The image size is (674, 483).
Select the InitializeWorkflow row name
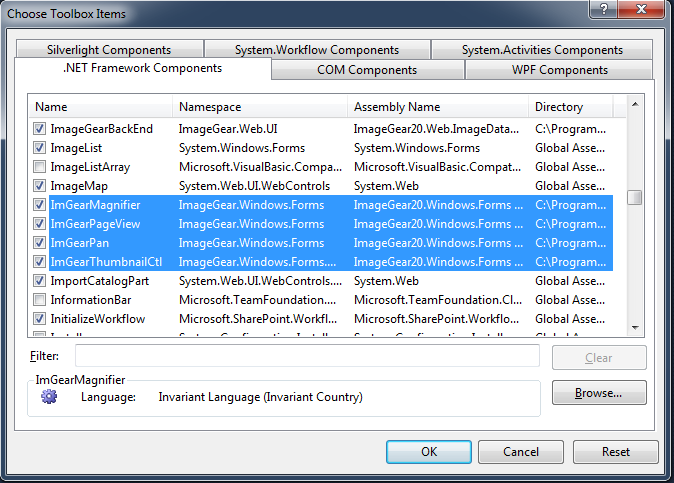click(x=98, y=318)
